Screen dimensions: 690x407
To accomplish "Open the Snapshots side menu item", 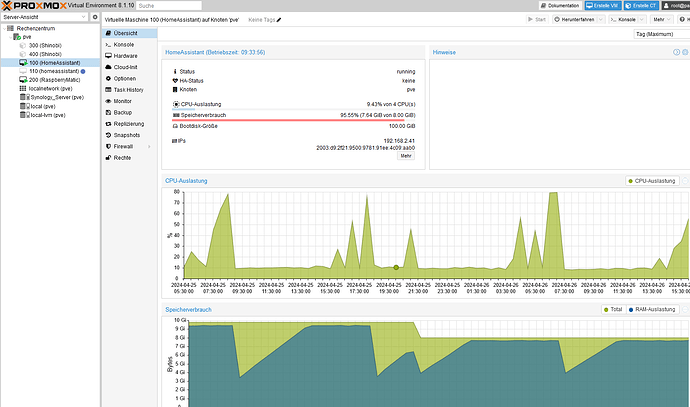I will click(130, 136).
